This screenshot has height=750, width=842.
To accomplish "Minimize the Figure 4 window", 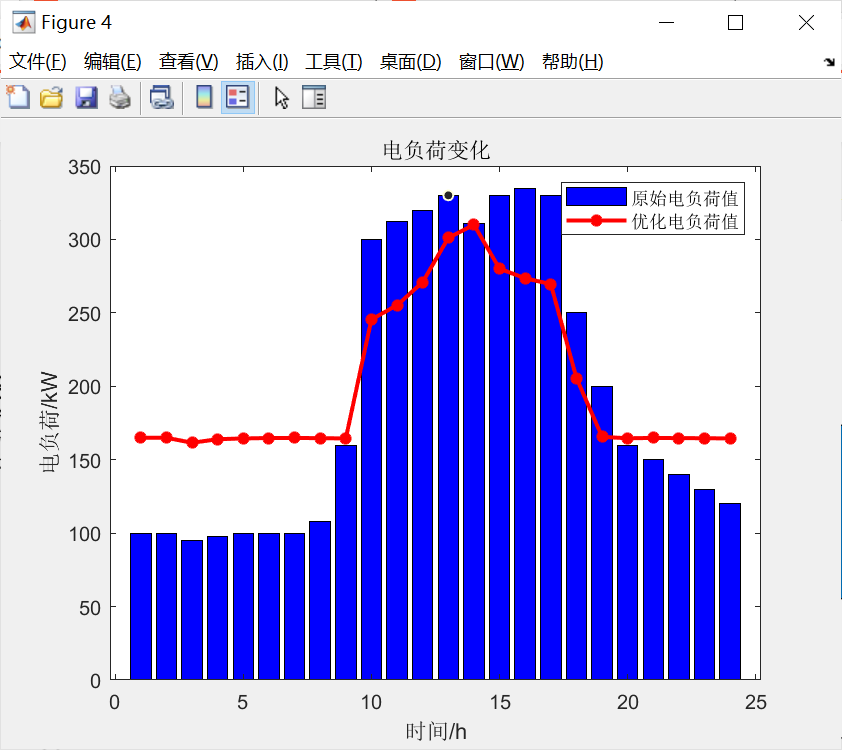I will coord(666,23).
